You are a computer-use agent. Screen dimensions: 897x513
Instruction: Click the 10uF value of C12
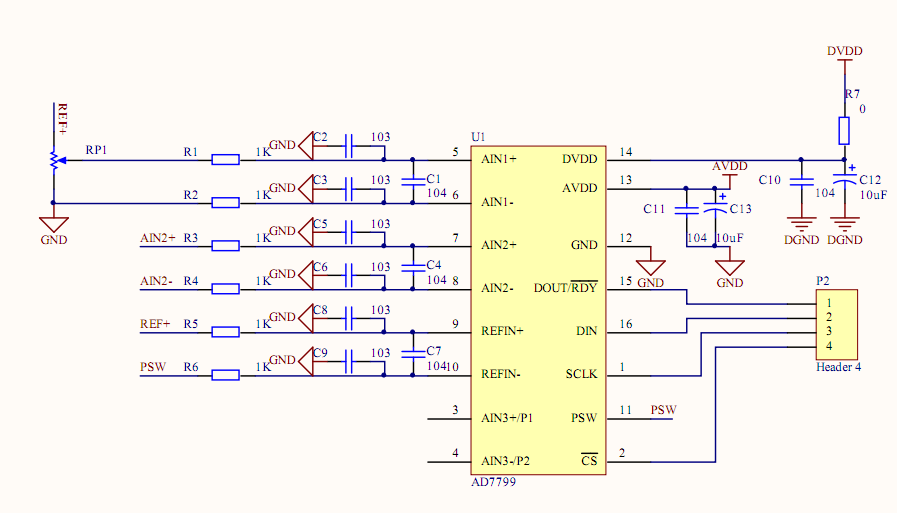(874, 194)
